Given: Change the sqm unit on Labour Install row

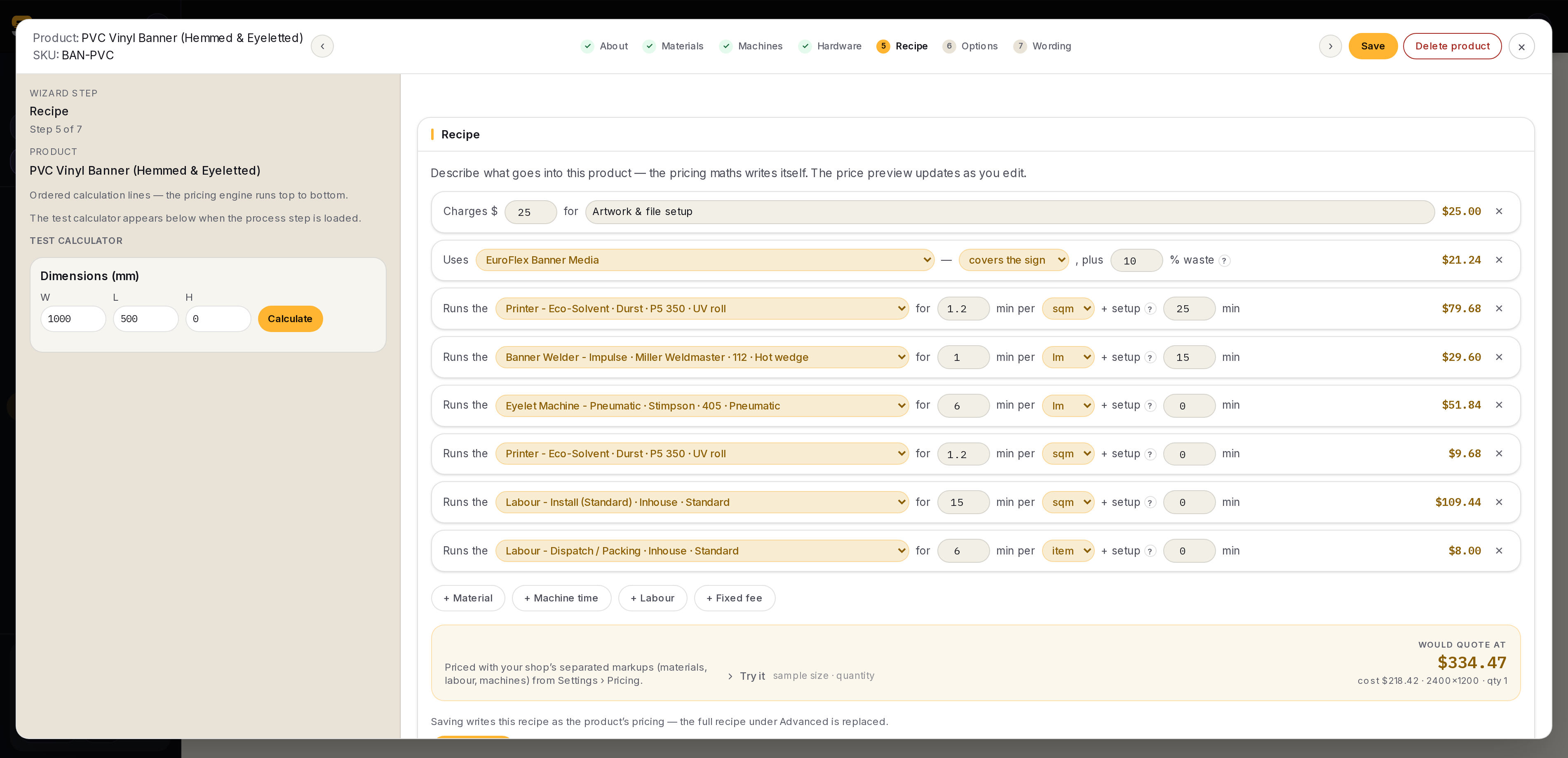Looking at the screenshot, I should (x=1068, y=502).
